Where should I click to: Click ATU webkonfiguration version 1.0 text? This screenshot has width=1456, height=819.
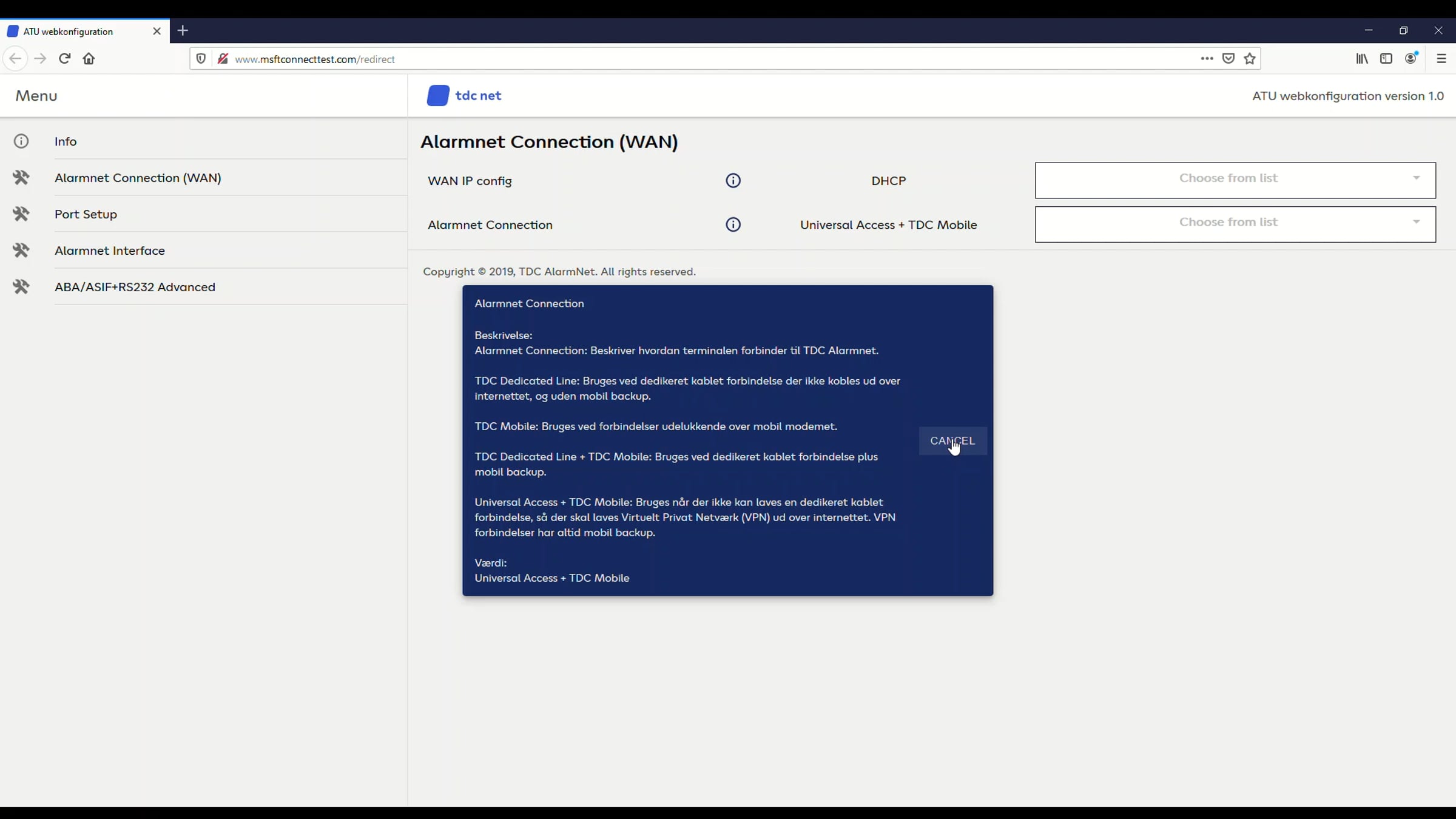pyautogui.click(x=1348, y=96)
